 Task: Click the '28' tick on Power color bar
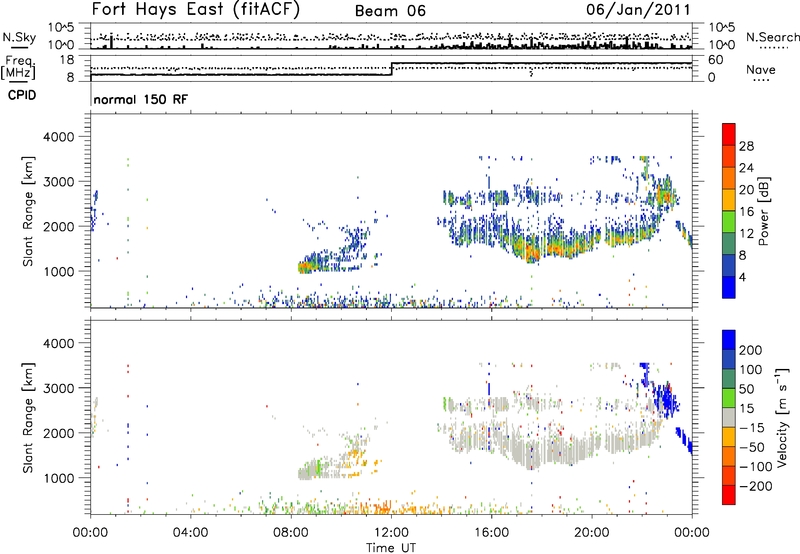tap(746, 146)
